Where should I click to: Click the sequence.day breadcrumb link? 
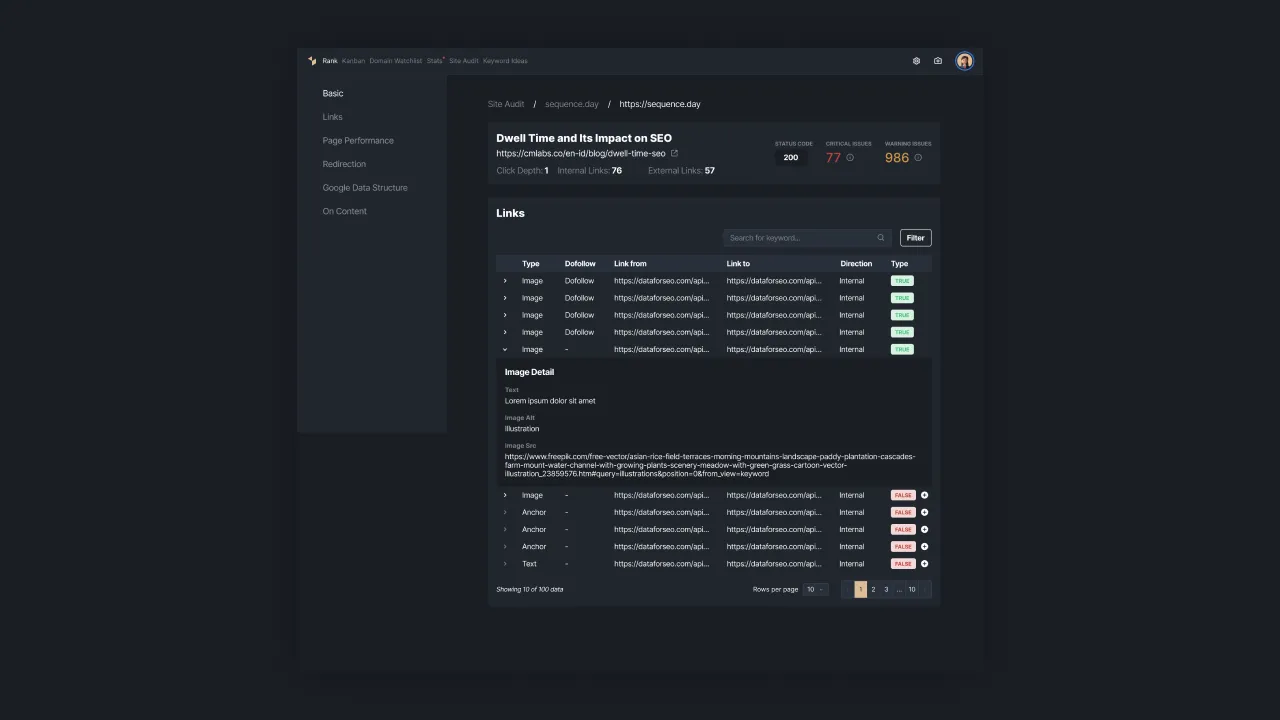[572, 104]
